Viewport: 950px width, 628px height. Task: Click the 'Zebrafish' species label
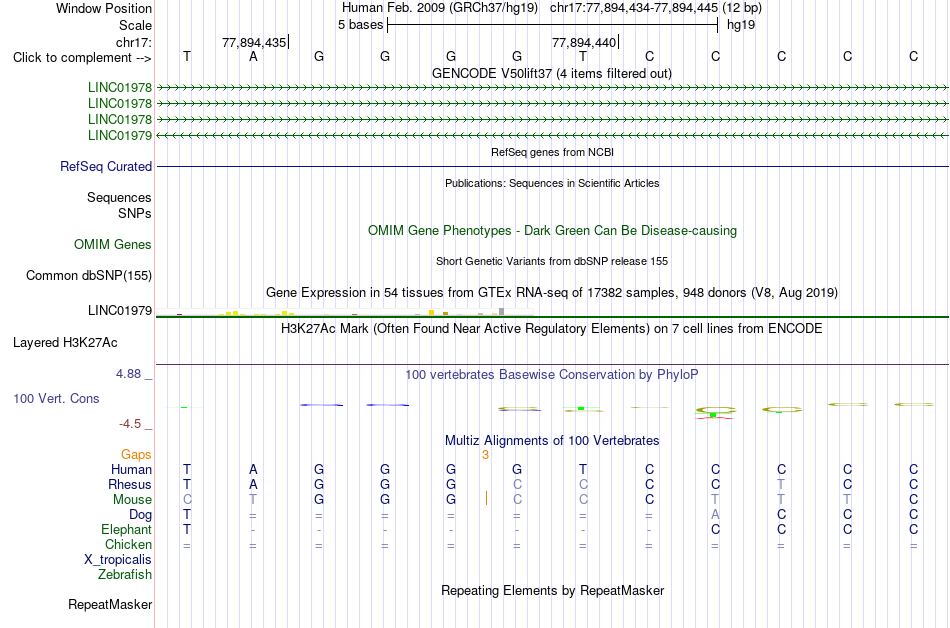[x=125, y=574]
